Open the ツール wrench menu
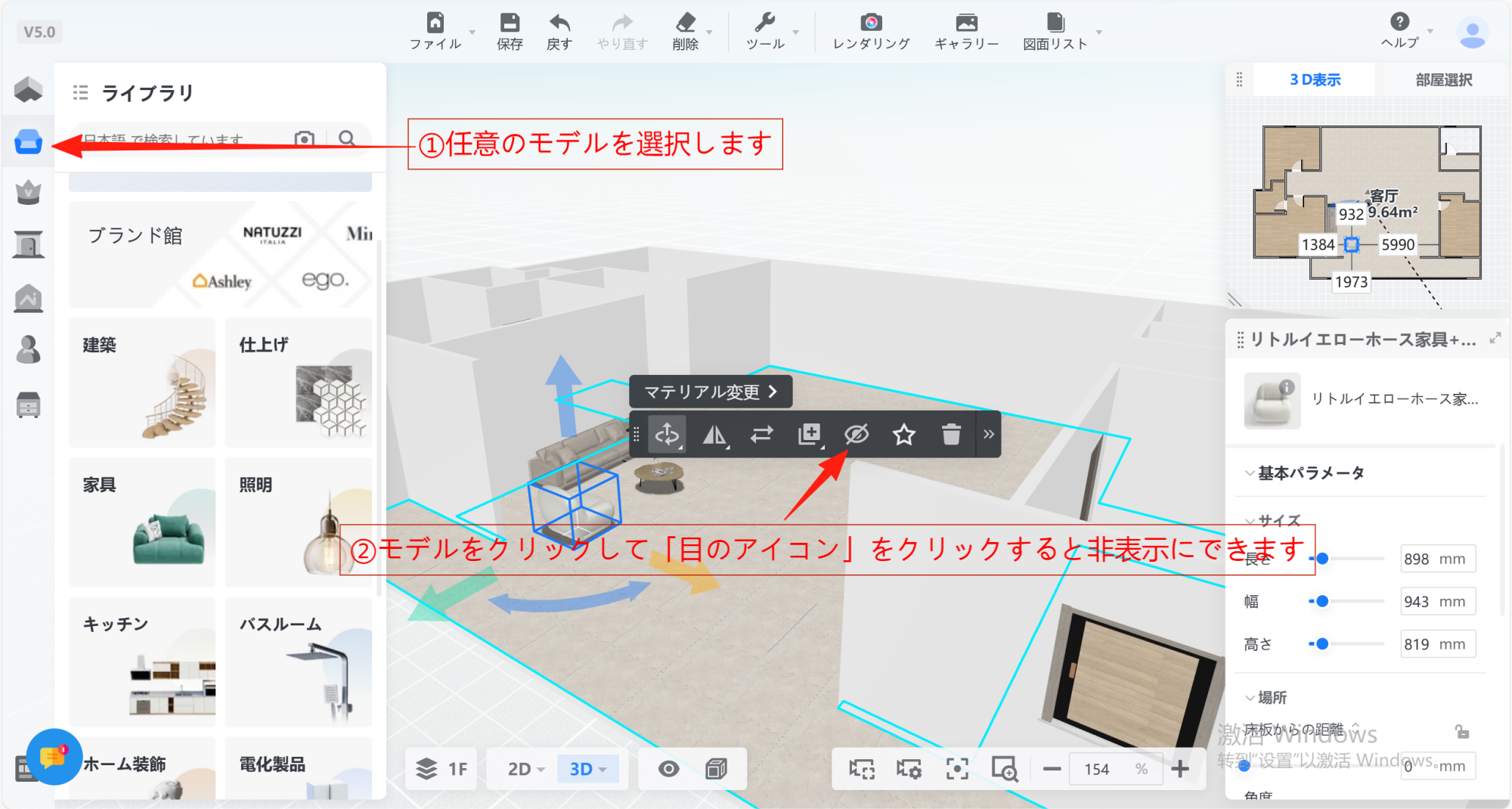Viewport: 1512px width, 809px height. tap(765, 32)
